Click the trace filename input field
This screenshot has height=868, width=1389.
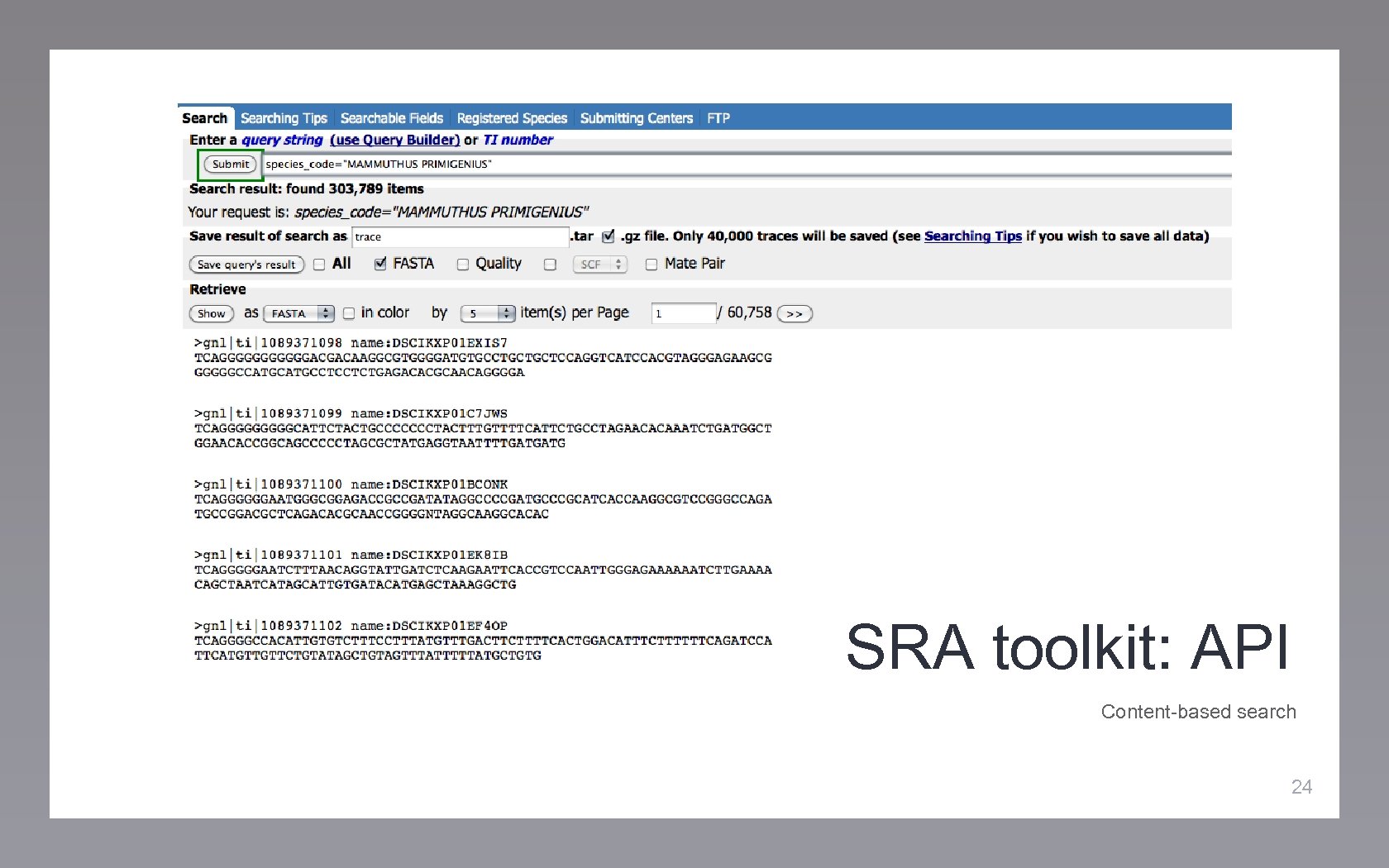click(460, 236)
